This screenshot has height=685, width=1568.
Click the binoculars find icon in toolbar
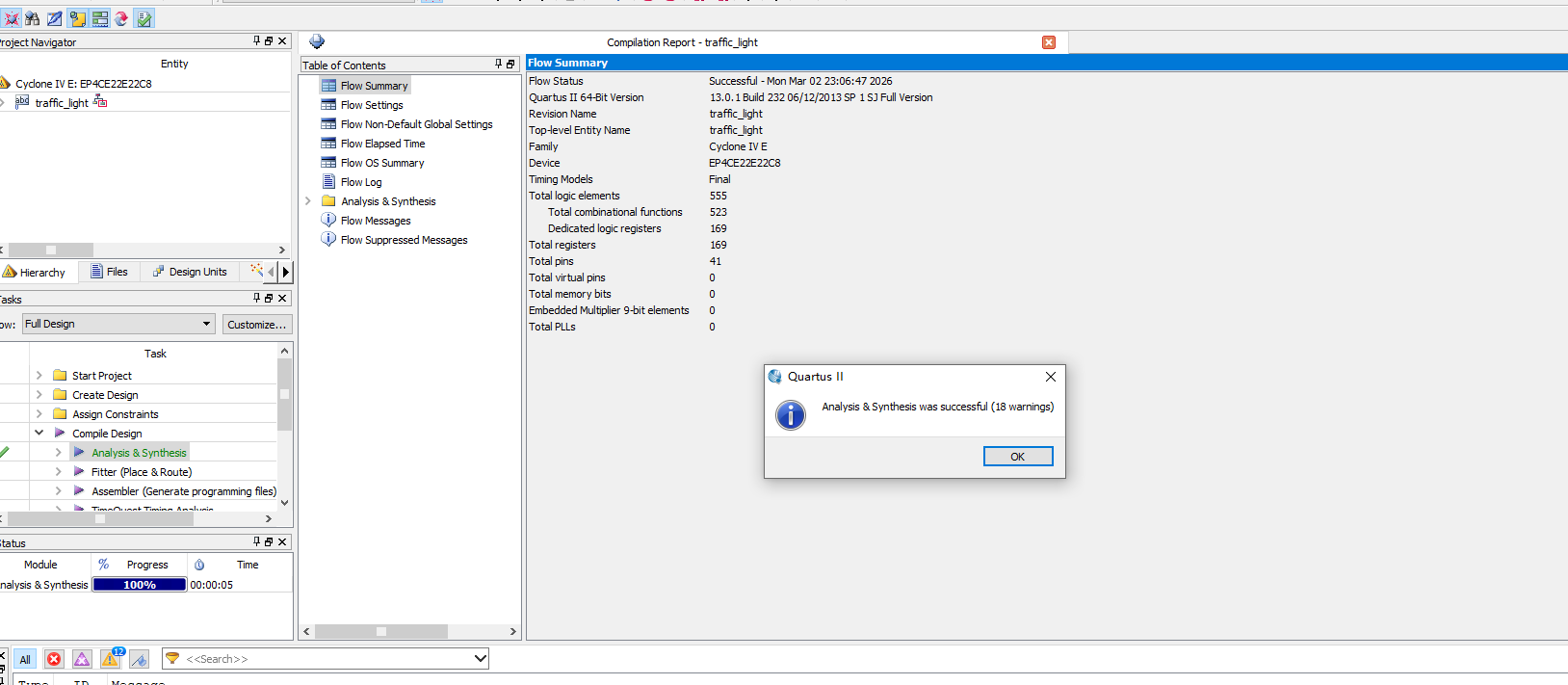coord(33,18)
